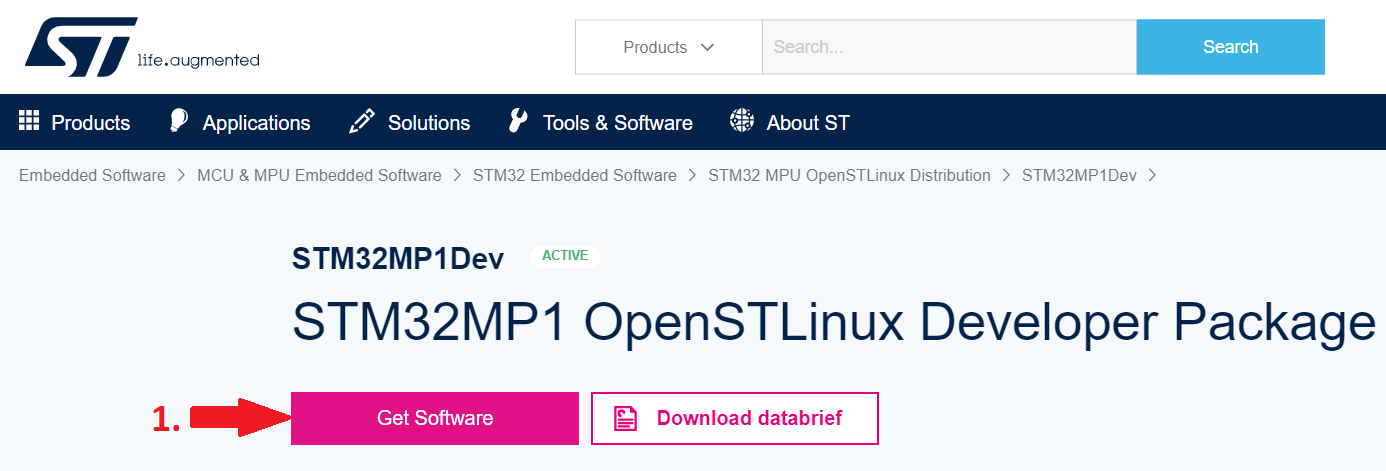Click the chevron after STM32MP1Dev breadcrumb
Viewport: 1386px width, 471px height.
coord(1152,175)
